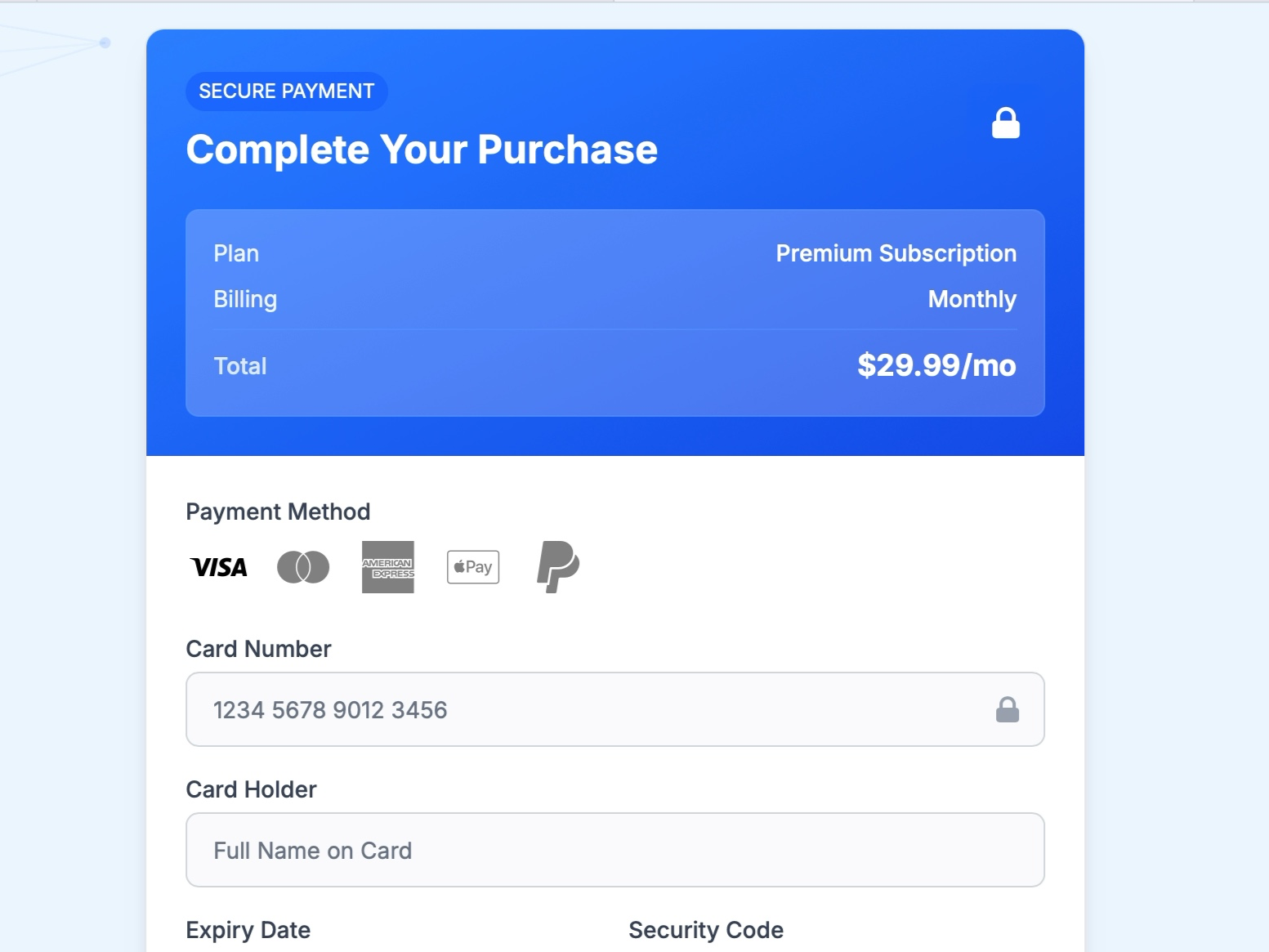The height and width of the screenshot is (952, 1269).
Task: Click the lock icon in the blue header
Action: pyautogui.click(x=1006, y=123)
